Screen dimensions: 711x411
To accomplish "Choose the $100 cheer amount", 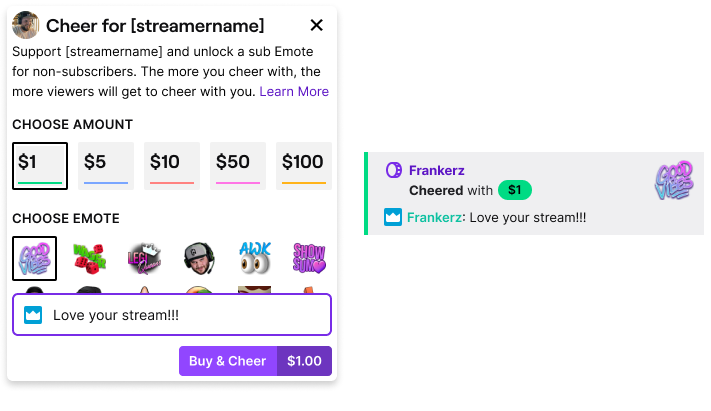I will [x=303, y=165].
